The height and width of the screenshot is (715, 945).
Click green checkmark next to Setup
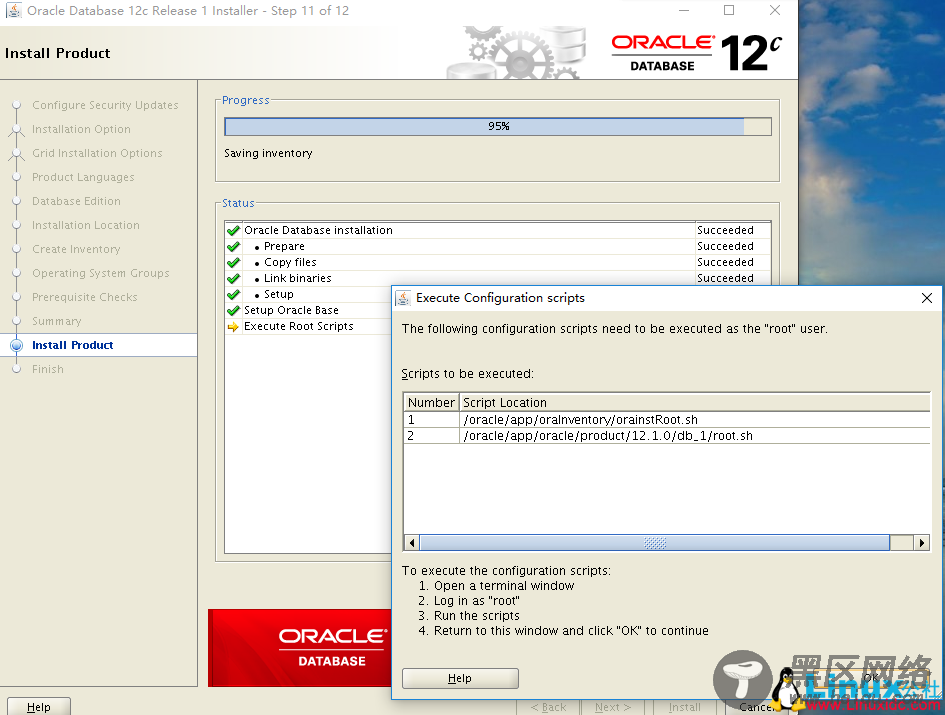[x=233, y=294]
